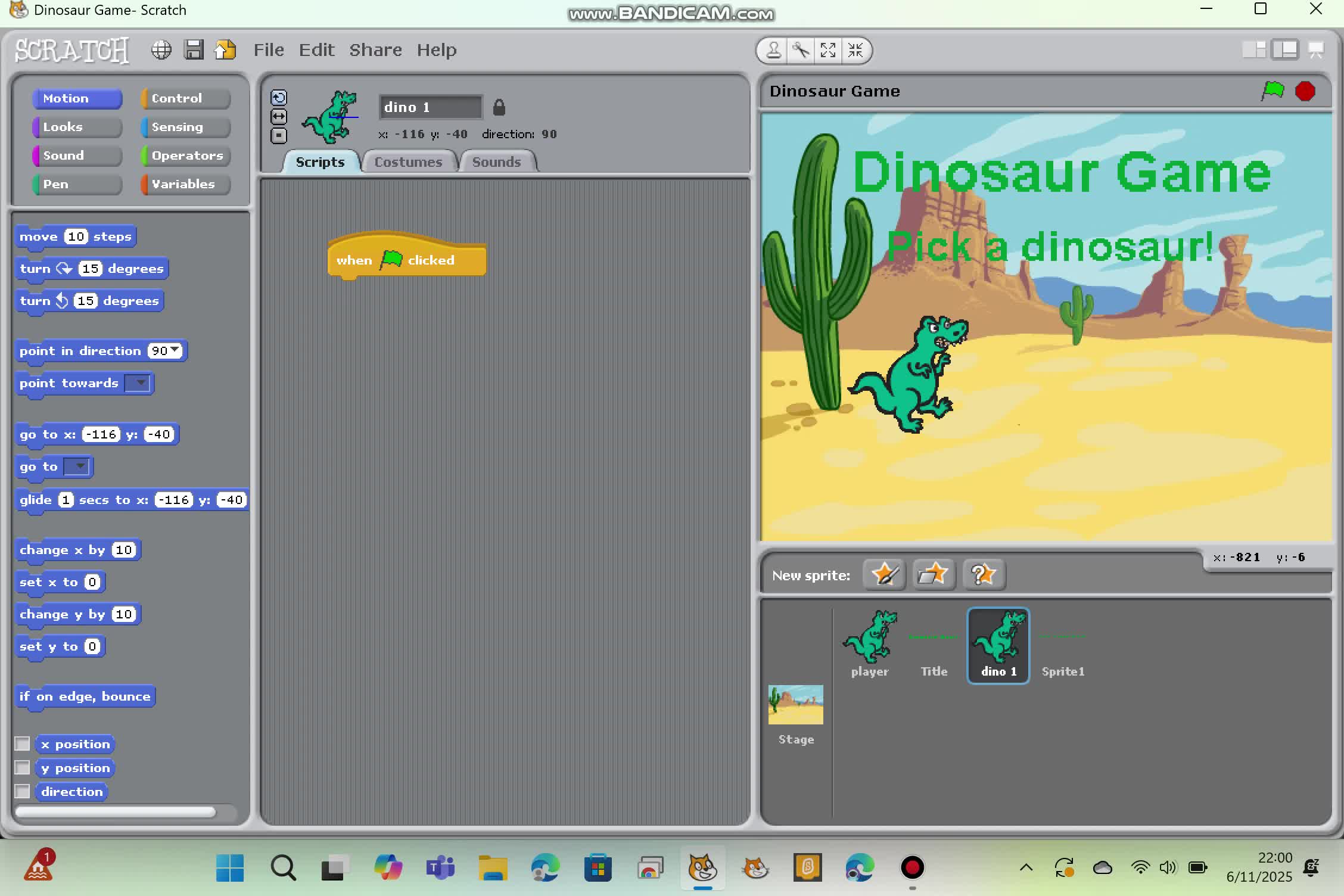Open Windows Start menu
The height and width of the screenshot is (896, 1344).
(230, 868)
